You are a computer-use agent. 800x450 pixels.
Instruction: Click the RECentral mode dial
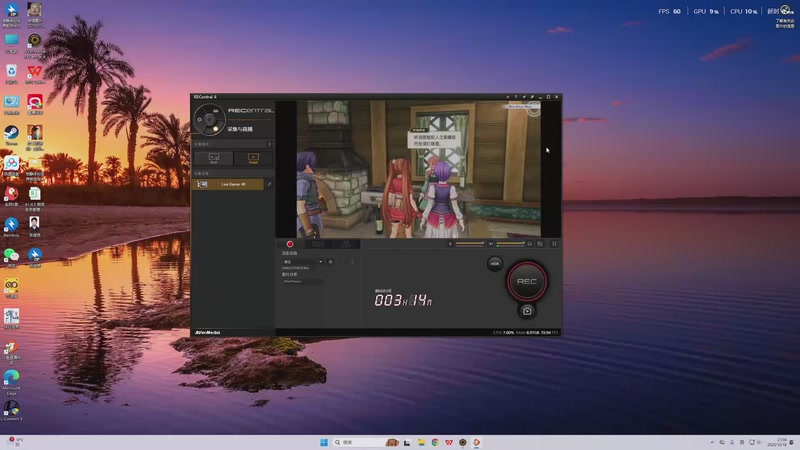coord(209,120)
